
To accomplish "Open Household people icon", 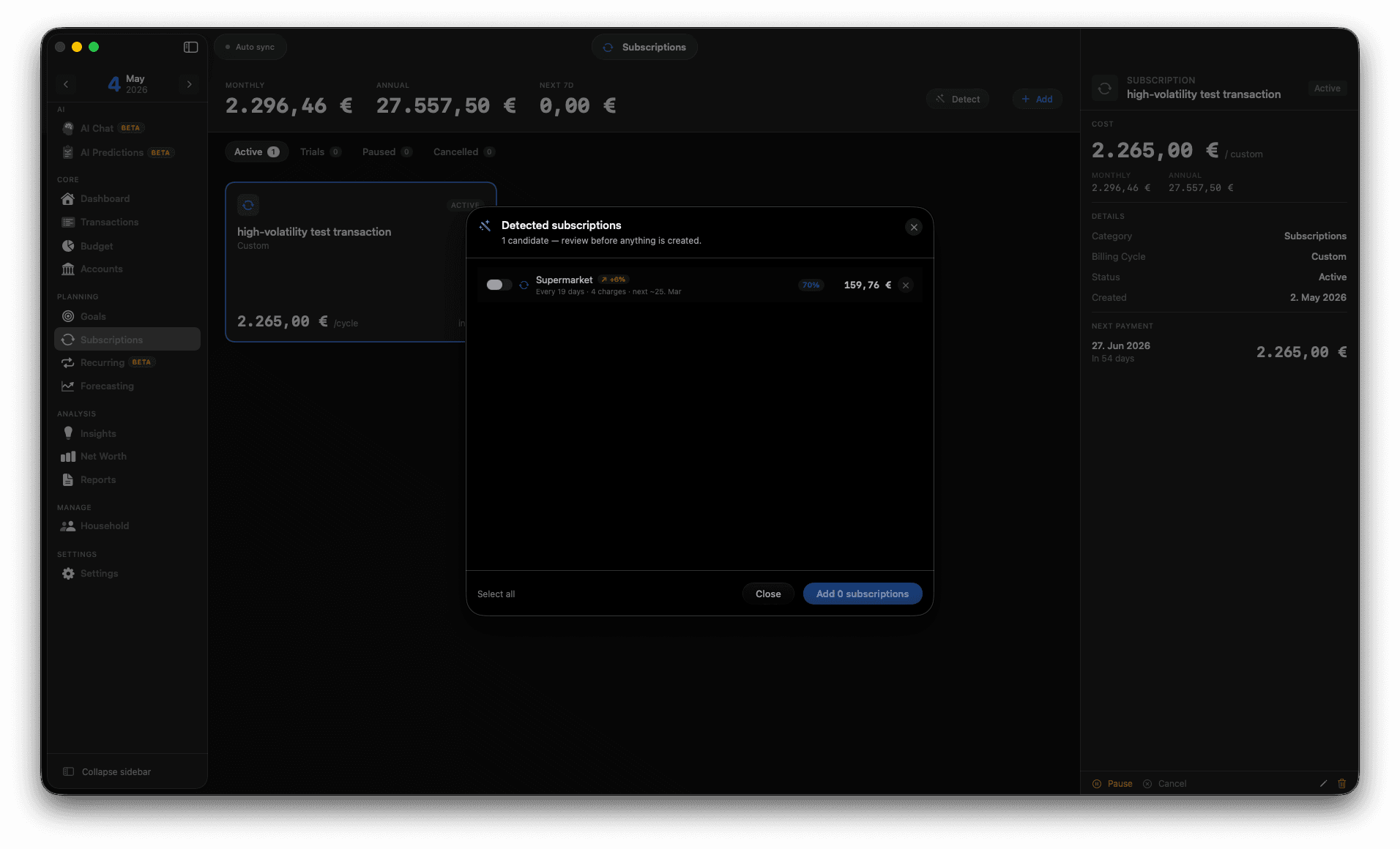I will click(x=68, y=526).
